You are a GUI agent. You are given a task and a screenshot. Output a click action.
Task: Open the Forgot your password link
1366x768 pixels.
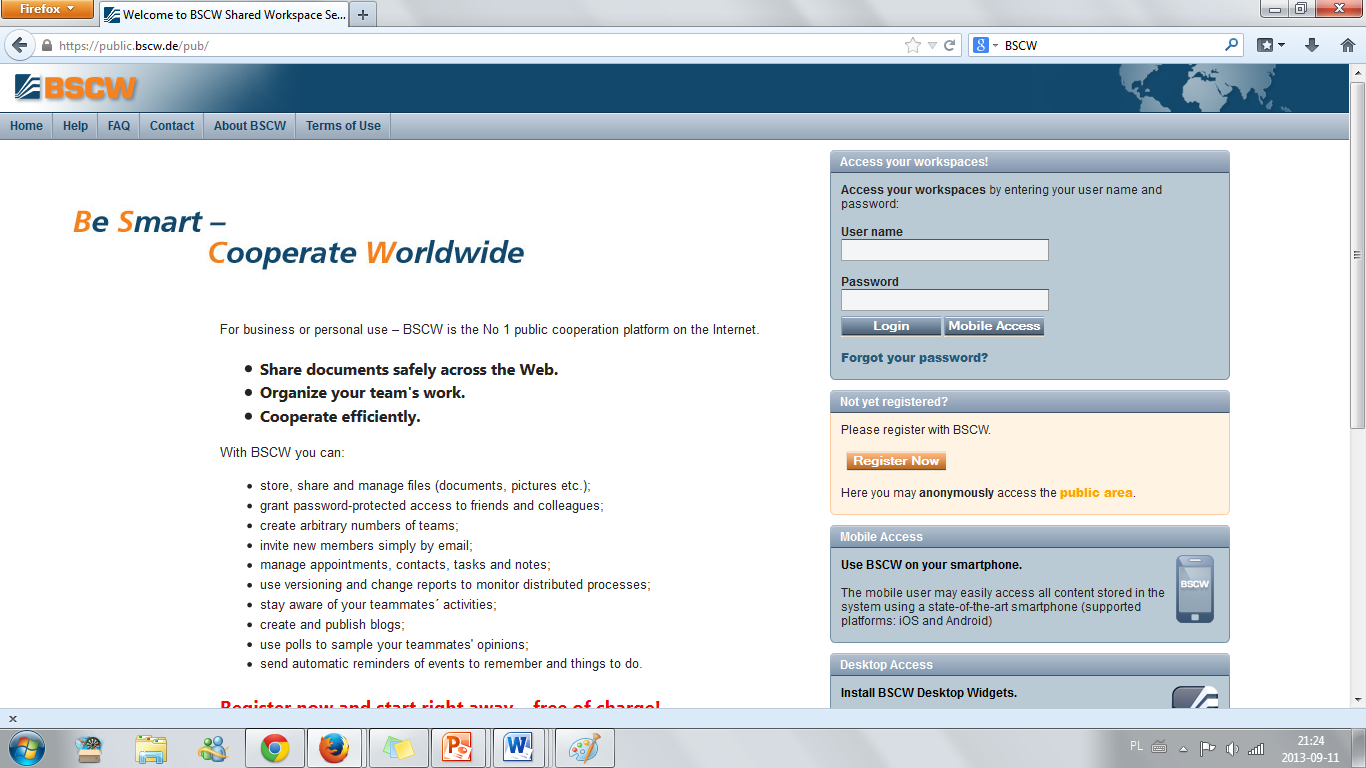(x=914, y=358)
